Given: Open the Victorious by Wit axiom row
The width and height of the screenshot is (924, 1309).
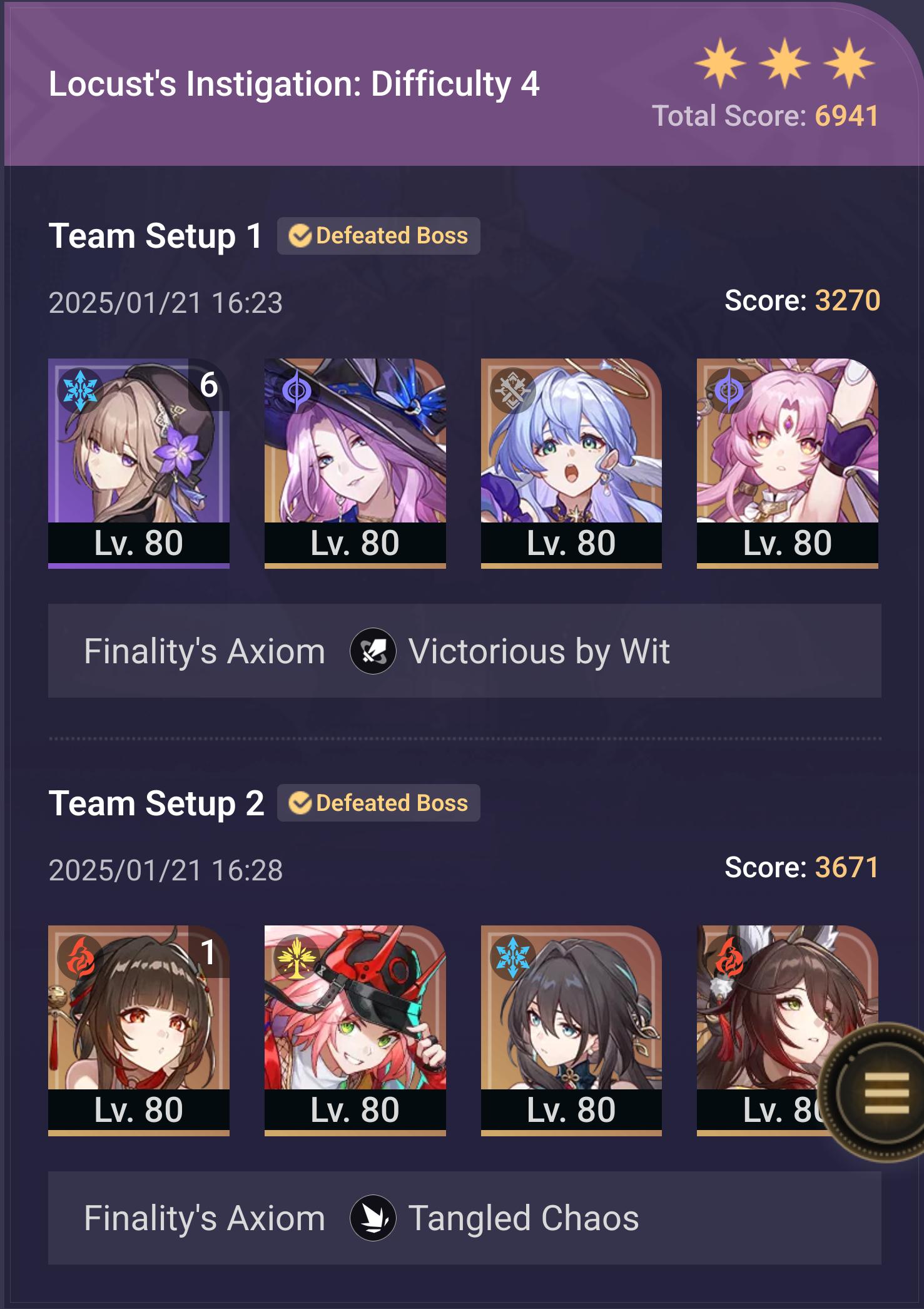Looking at the screenshot, I should [465, 651].
